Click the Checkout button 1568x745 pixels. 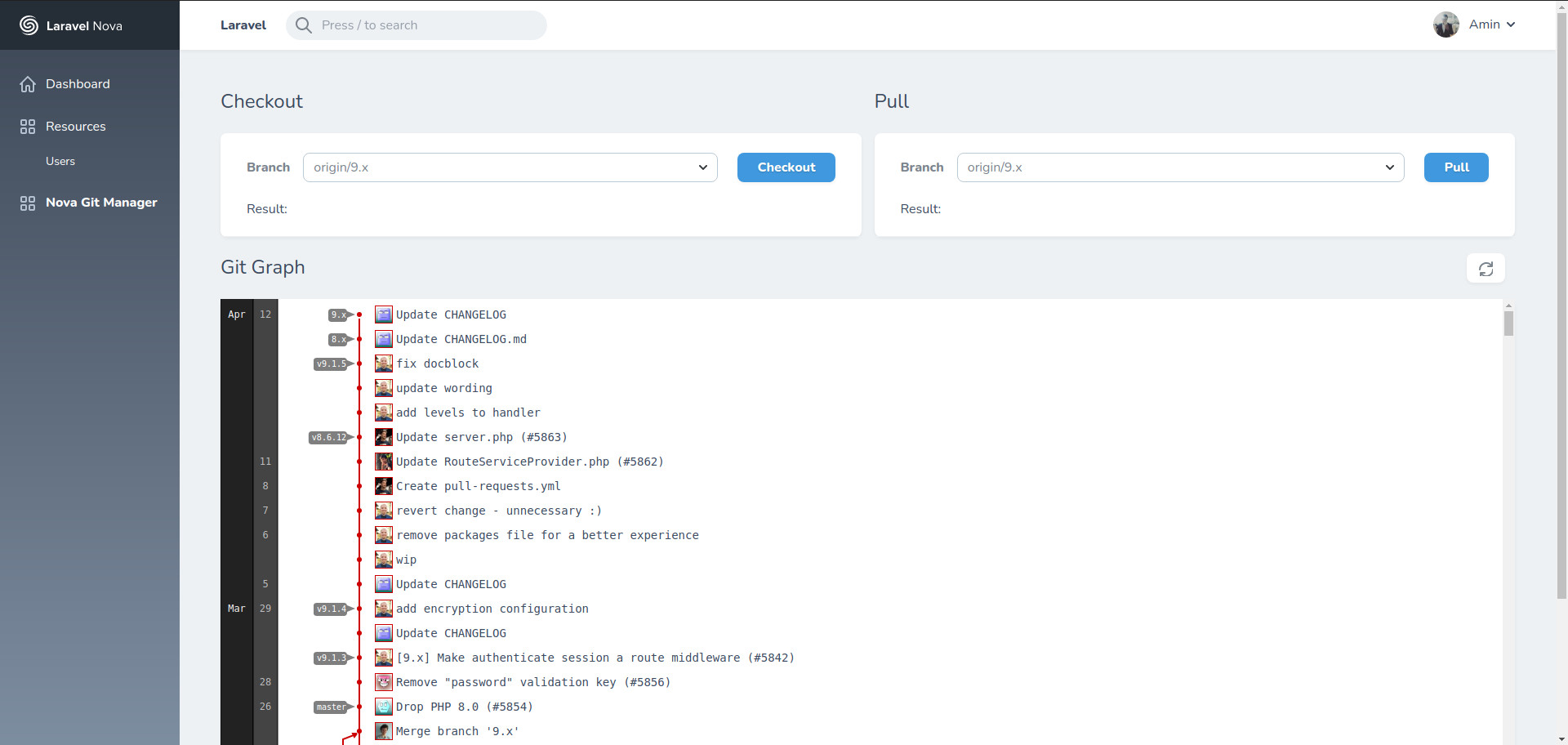tap(786, 167)
